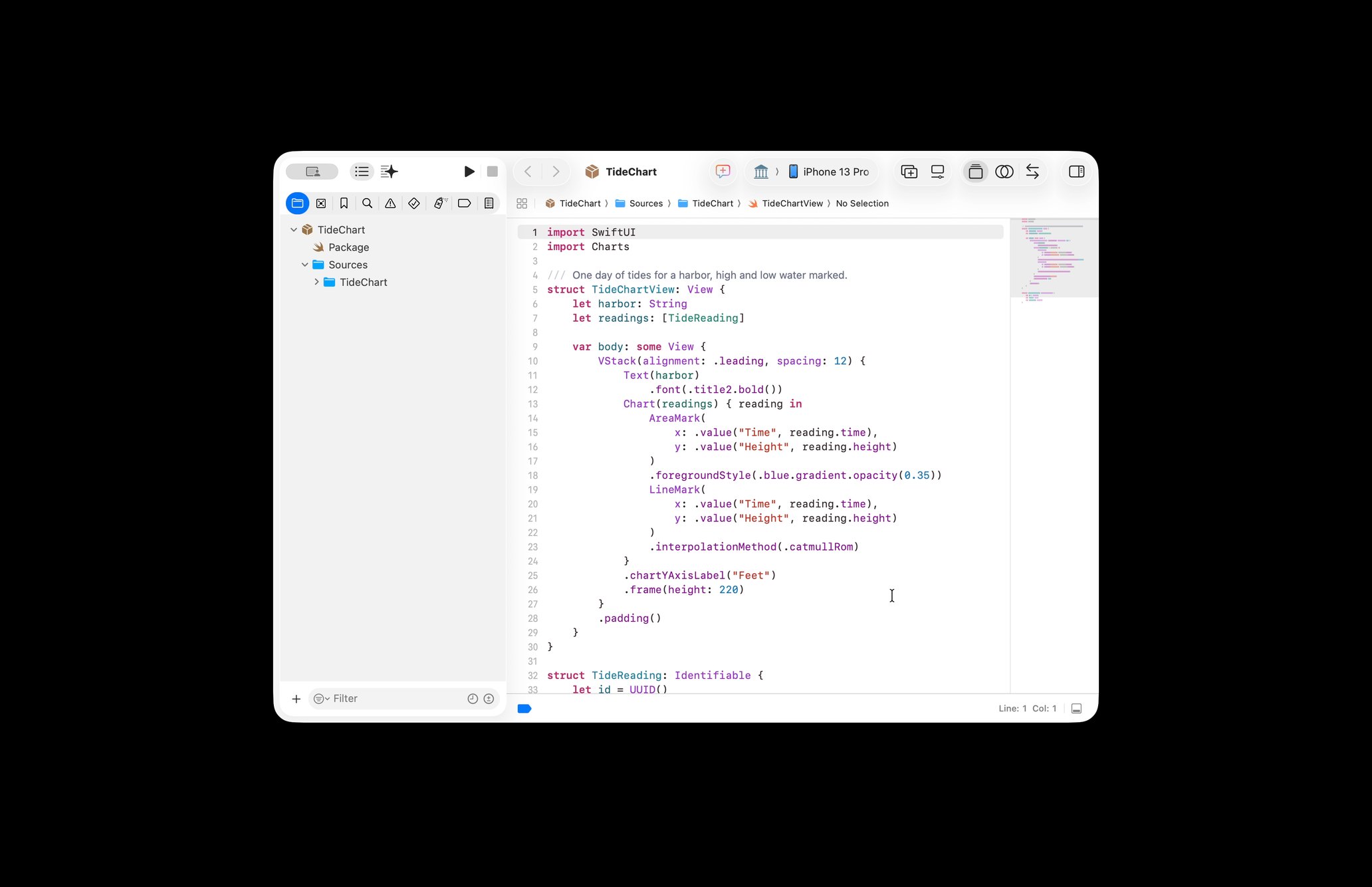1372x887 pixels.
Task: Expand the TideChart subfolder in navigator
Action: [x=316, y=282]
